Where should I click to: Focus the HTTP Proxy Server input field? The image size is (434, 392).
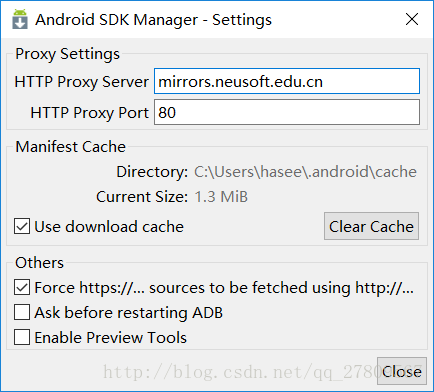287,81
